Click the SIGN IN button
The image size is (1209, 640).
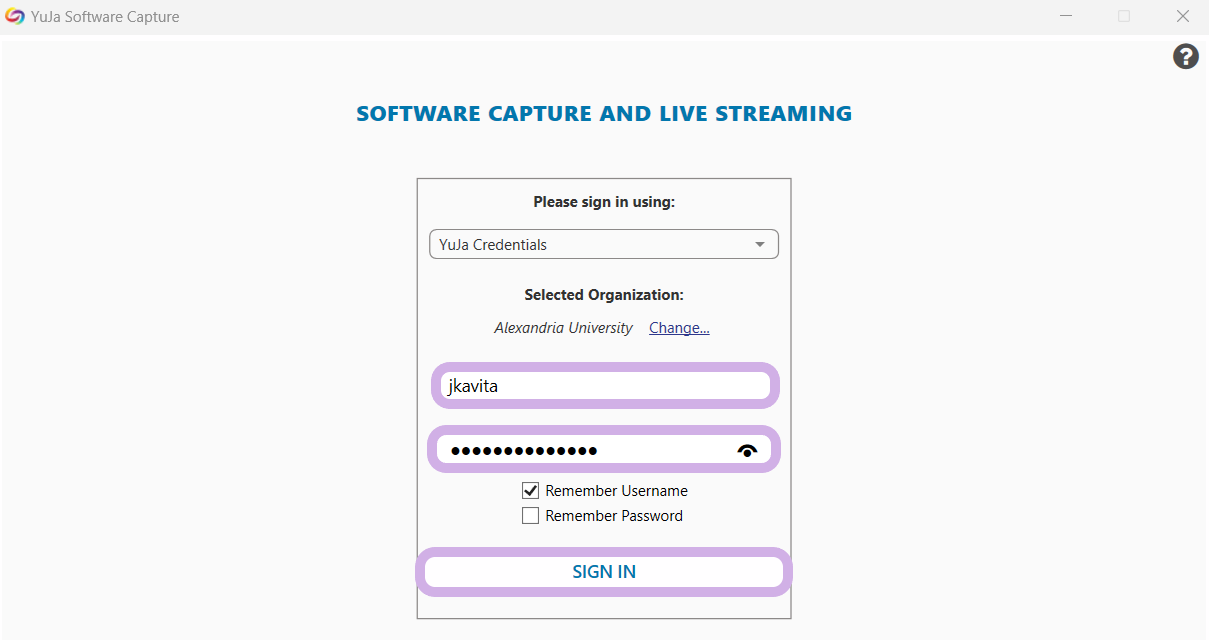click(604, 572)
